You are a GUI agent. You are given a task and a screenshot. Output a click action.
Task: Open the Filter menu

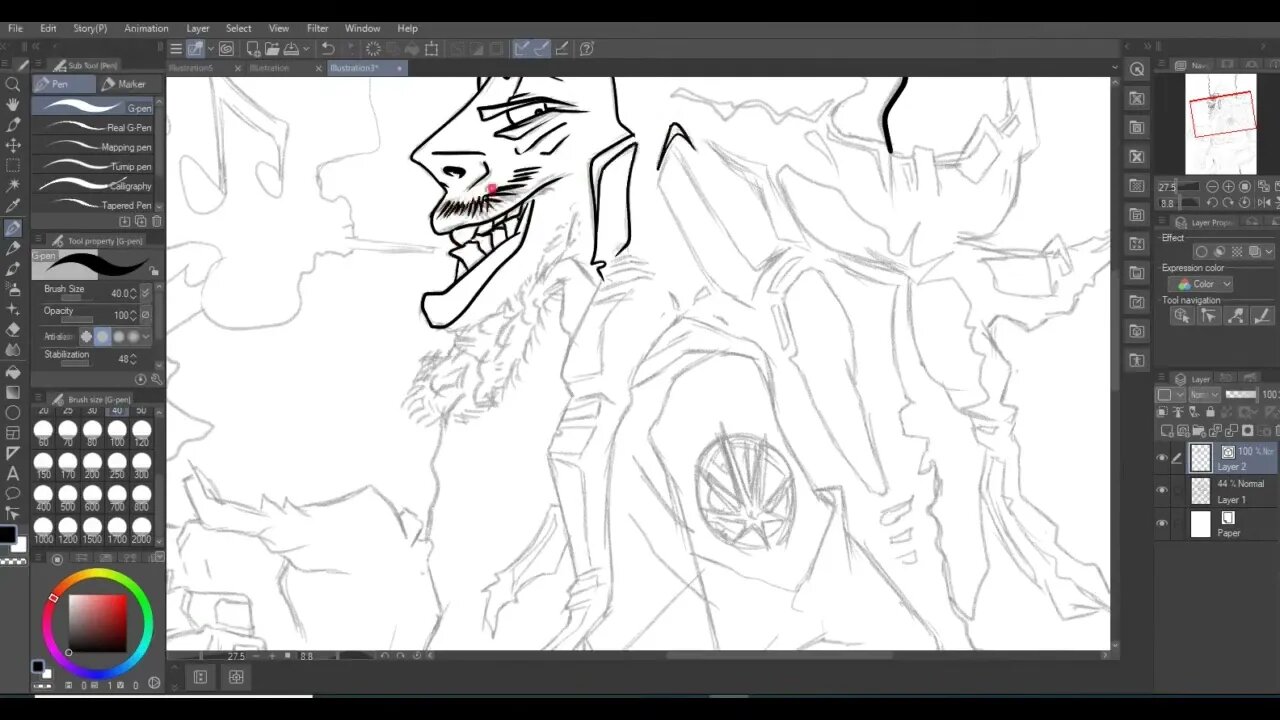click(x=317, y=28)
